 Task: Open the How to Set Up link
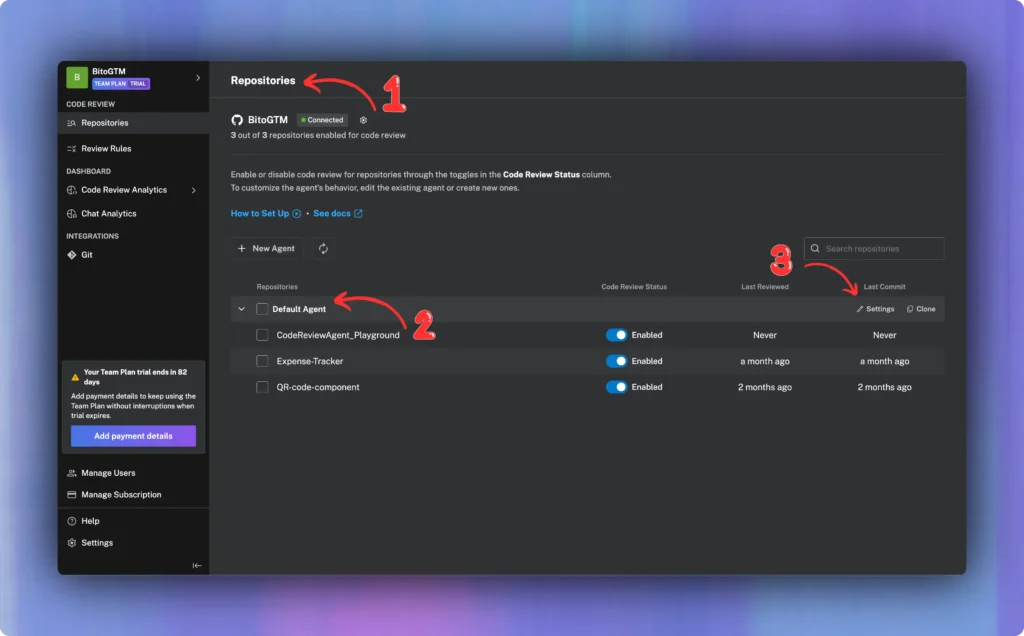266,214
